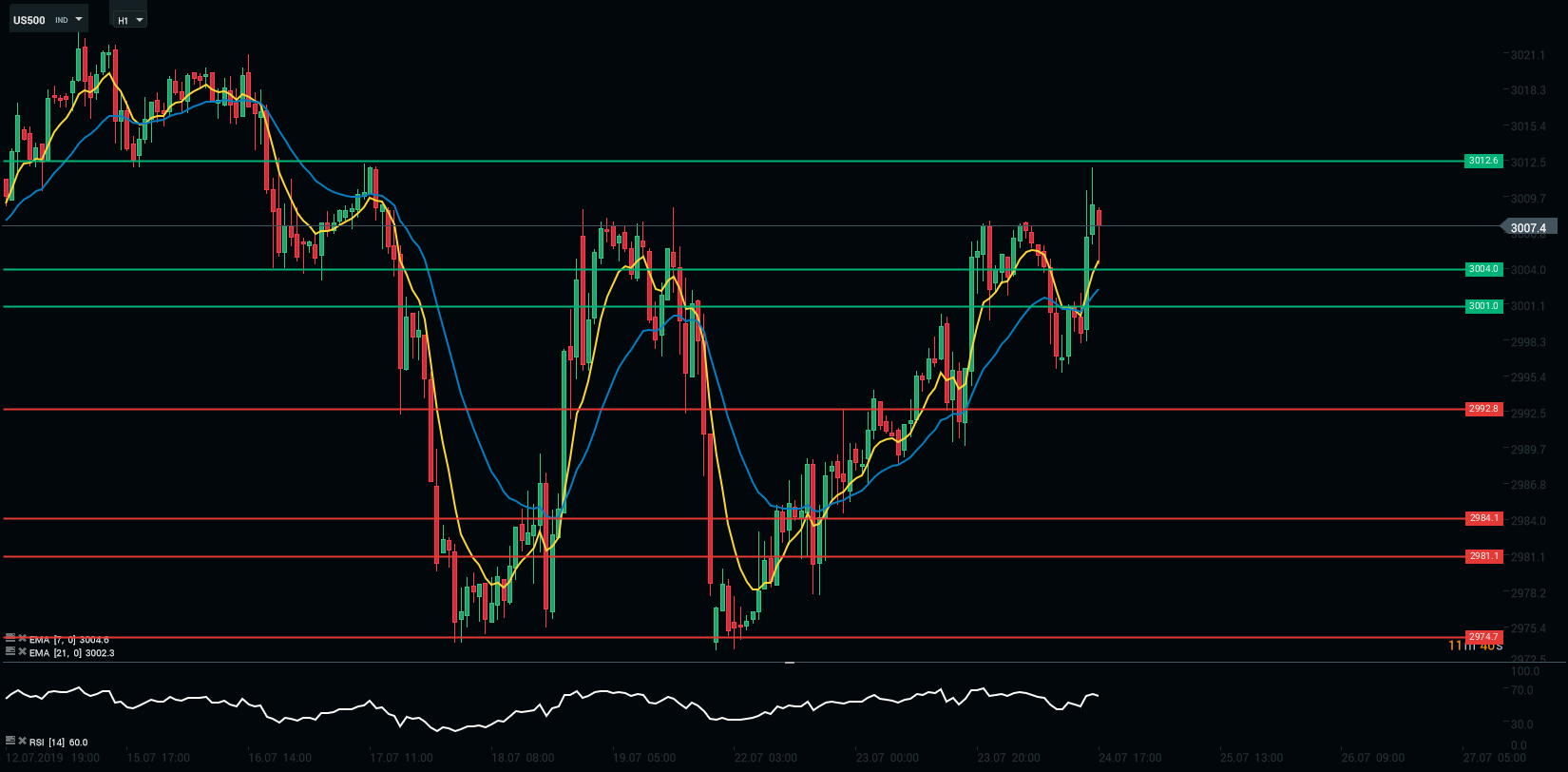
Task: Click the RSI 30.0 scale label
Action: pyautogui.click(x=1521, y=724)
